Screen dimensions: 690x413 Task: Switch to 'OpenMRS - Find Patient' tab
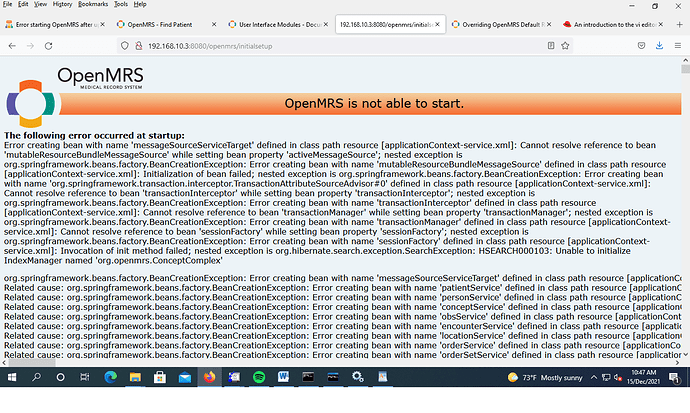[x=166, y=25]
